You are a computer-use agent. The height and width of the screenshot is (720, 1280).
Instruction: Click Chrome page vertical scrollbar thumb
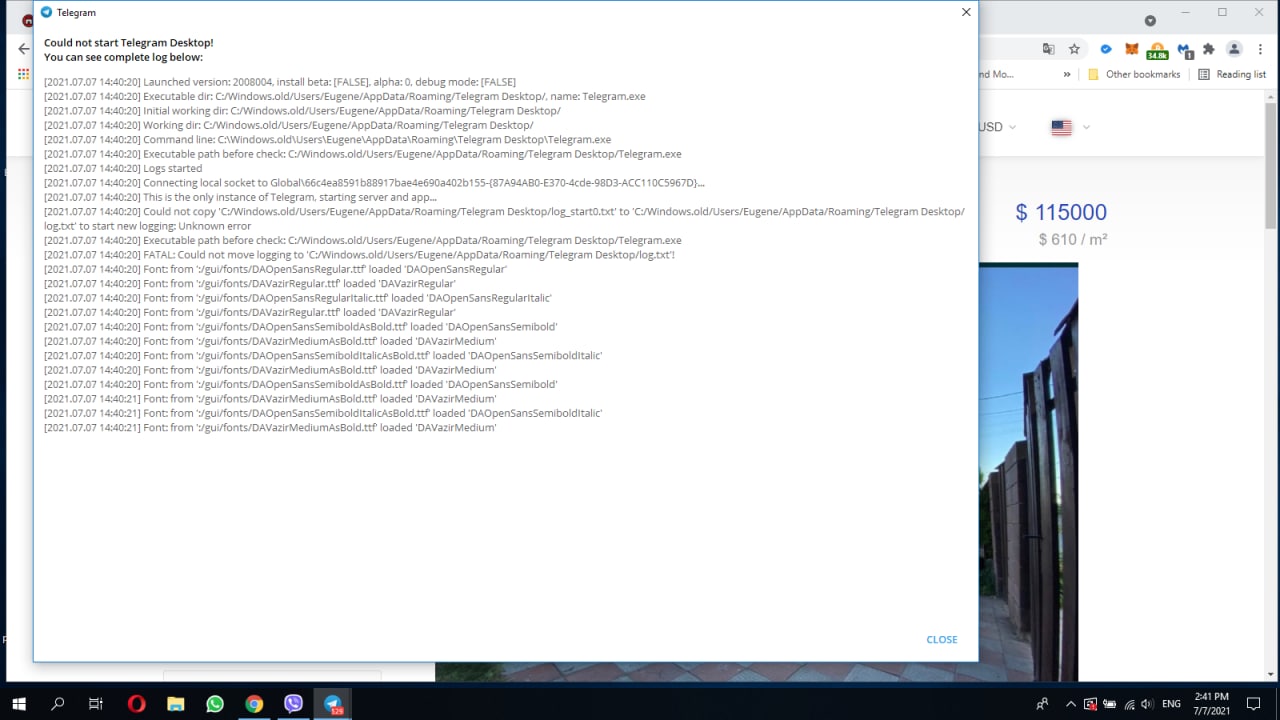[x=1271, y=165]
